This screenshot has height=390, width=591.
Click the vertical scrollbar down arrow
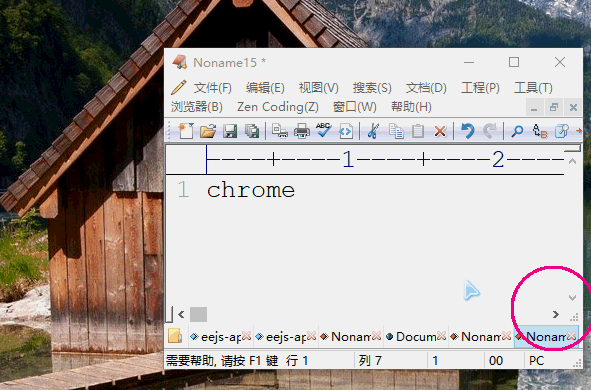coord(572,298)
